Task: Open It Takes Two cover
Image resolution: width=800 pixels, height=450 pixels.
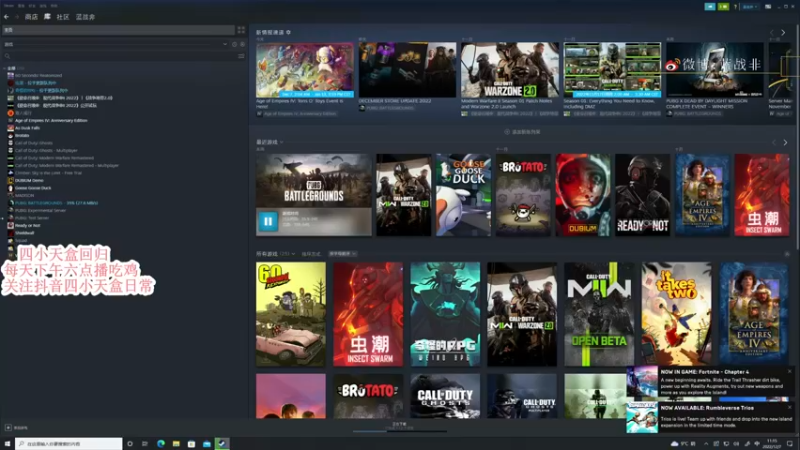Action: (x=677, y=314)
